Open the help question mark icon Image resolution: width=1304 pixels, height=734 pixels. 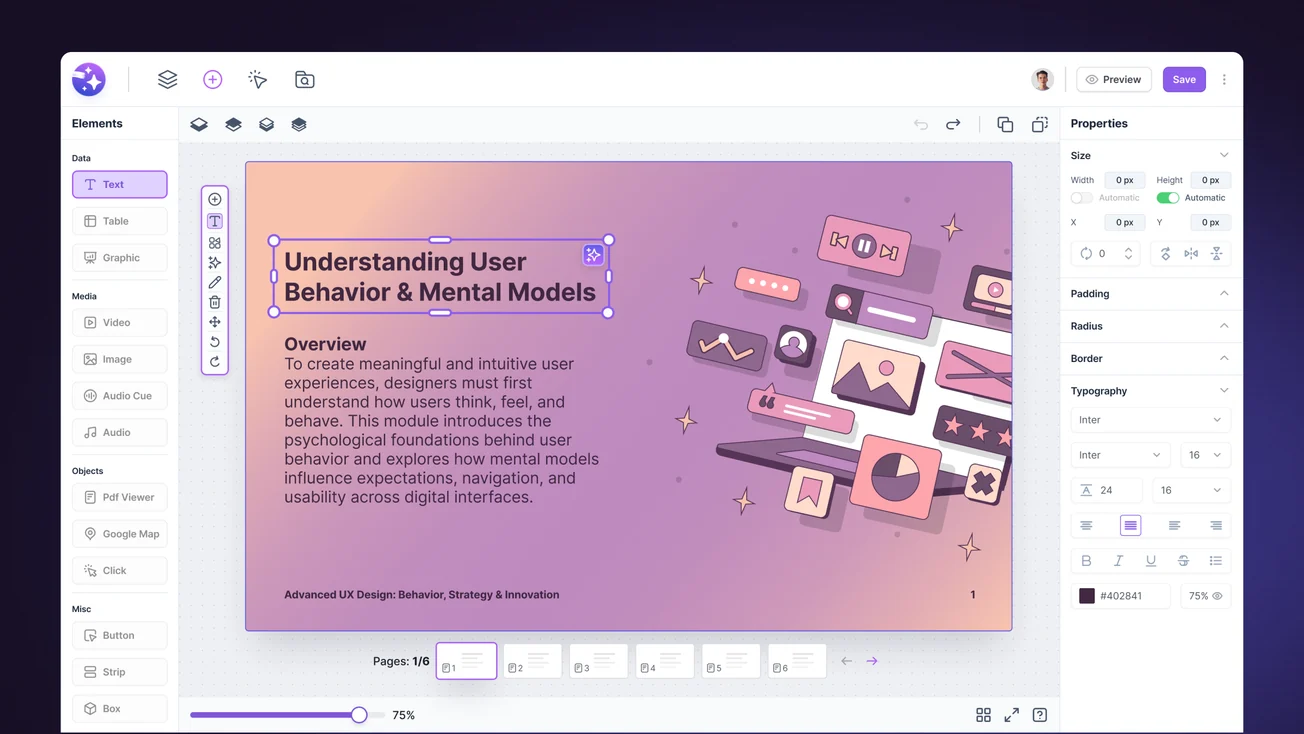click(1040, 715)
